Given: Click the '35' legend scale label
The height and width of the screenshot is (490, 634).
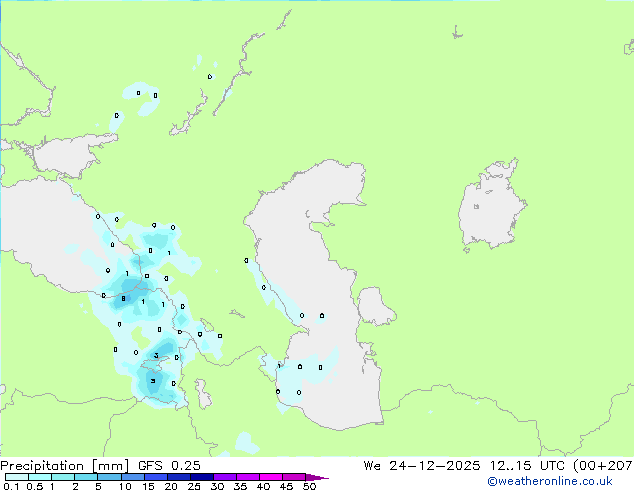Looking at the screenshot, I should pos(240,486).
